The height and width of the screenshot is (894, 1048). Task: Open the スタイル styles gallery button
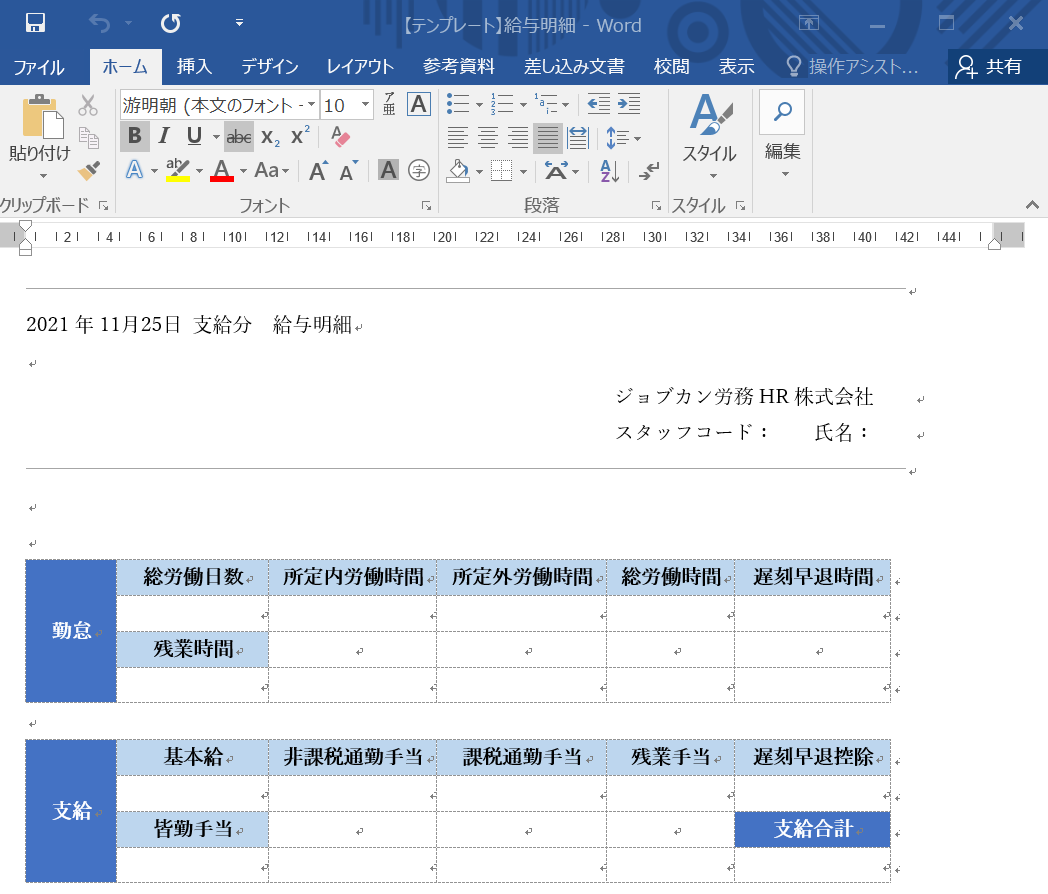tap(709, 135)
